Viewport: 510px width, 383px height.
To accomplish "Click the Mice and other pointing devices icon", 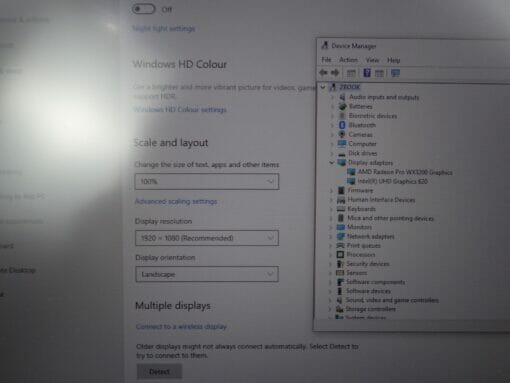I will 341,218.
